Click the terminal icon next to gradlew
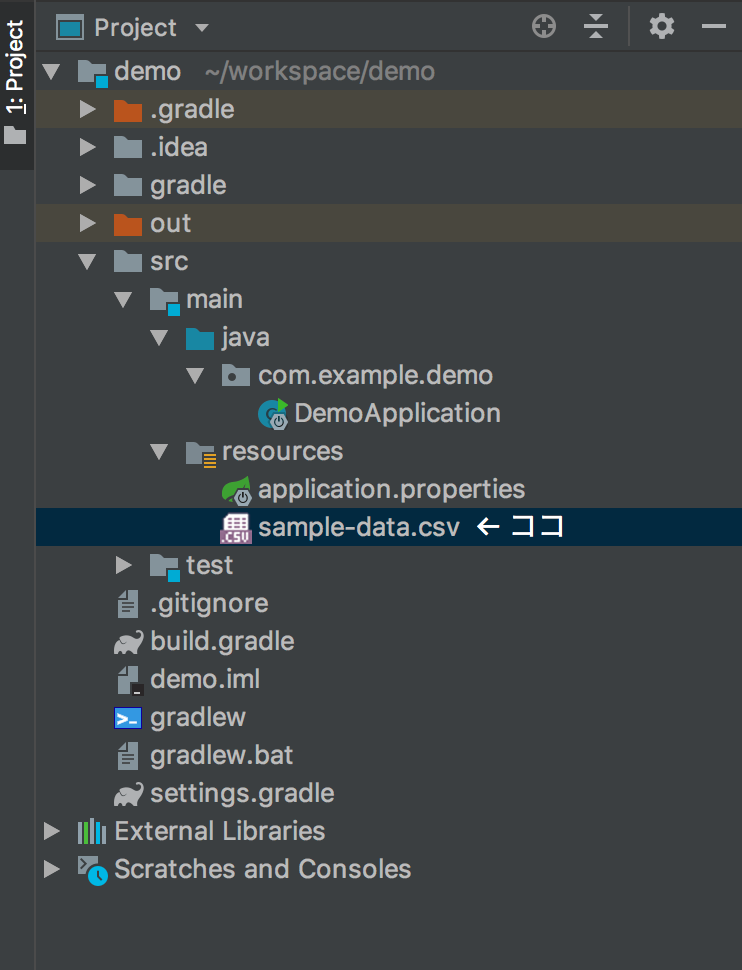 tap(129, 717)
